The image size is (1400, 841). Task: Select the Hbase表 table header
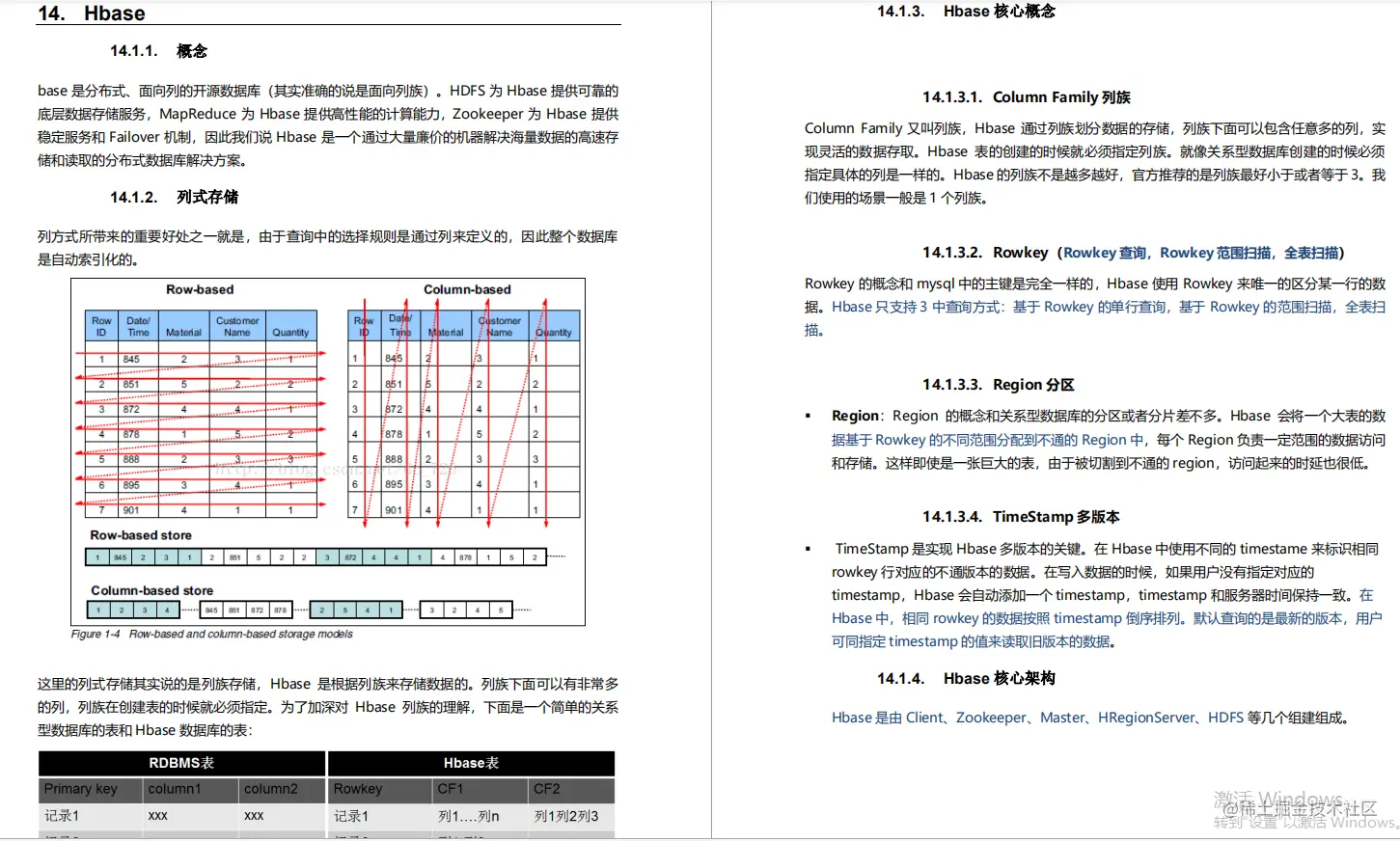pyautogui.click(x=470, y=762)
